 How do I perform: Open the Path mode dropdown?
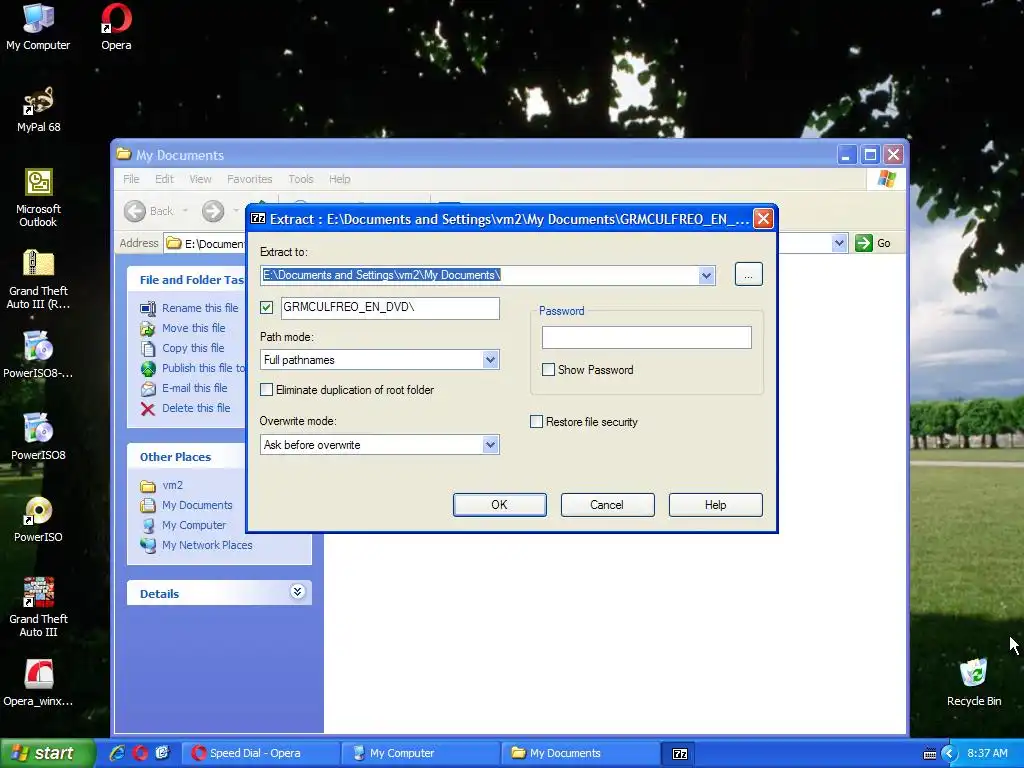490,360
